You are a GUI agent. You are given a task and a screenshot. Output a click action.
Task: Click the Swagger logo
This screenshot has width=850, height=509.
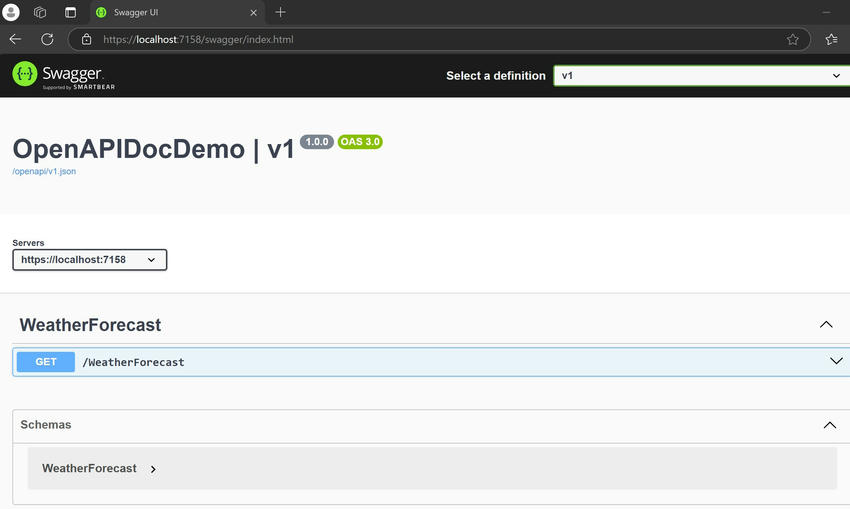[63, 75]
